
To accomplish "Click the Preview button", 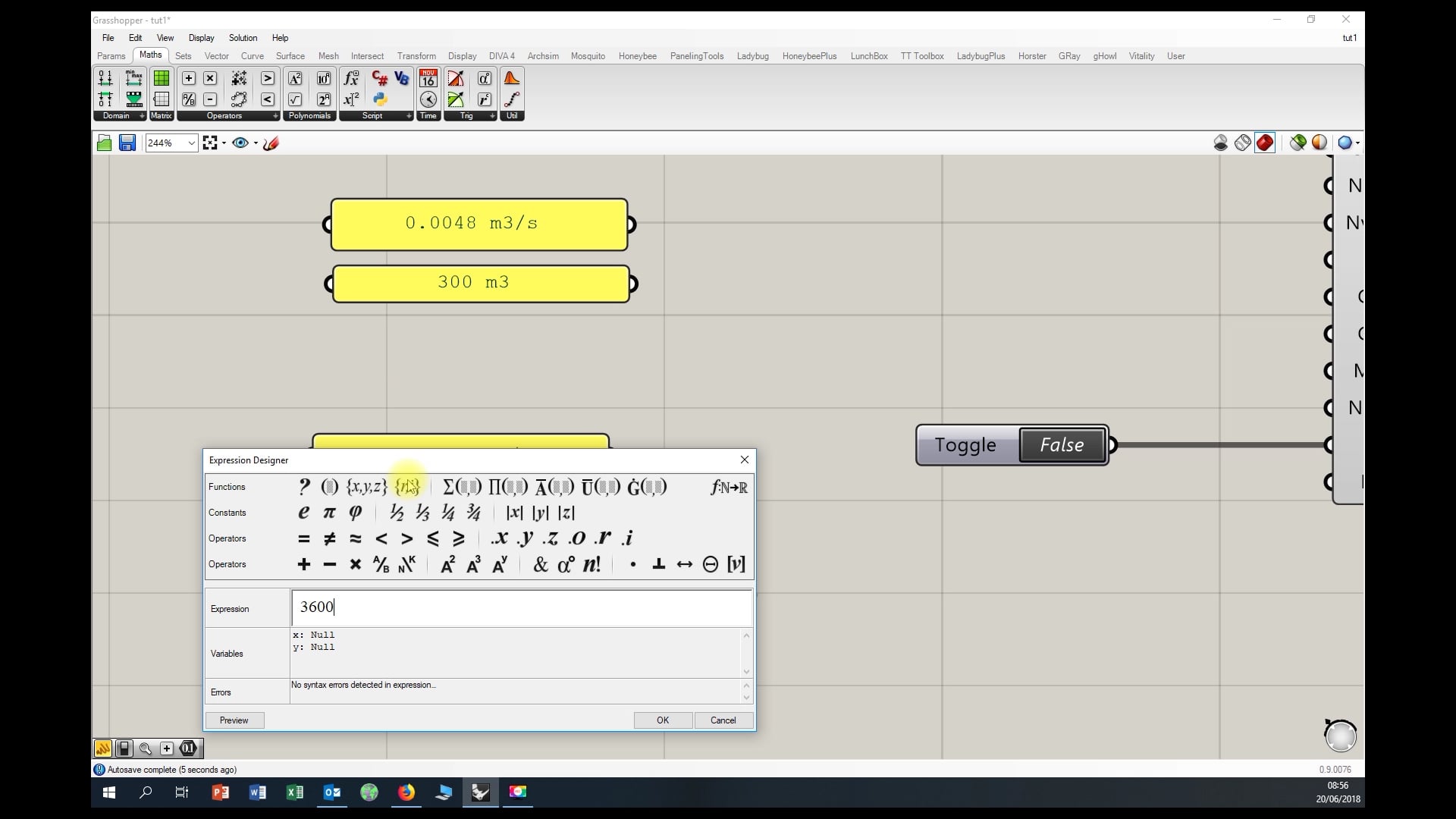I will point(234,720).
